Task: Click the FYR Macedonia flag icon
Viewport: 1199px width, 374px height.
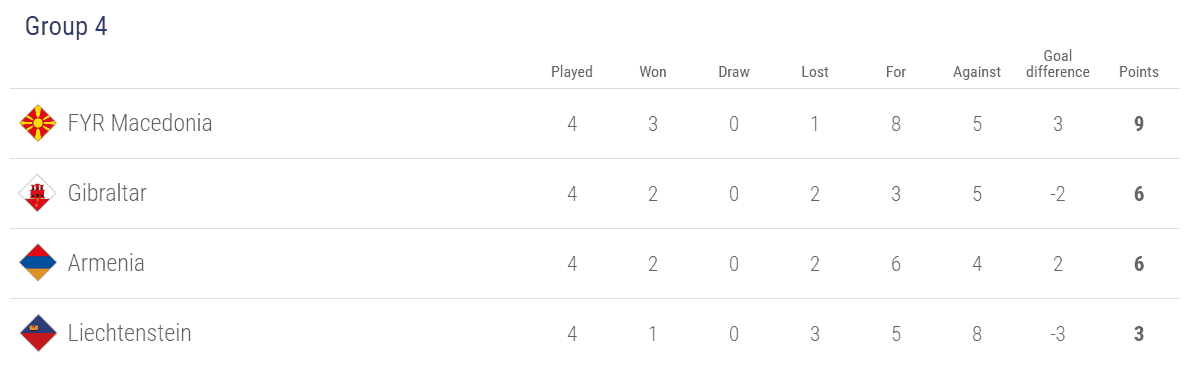Action: 37,123
